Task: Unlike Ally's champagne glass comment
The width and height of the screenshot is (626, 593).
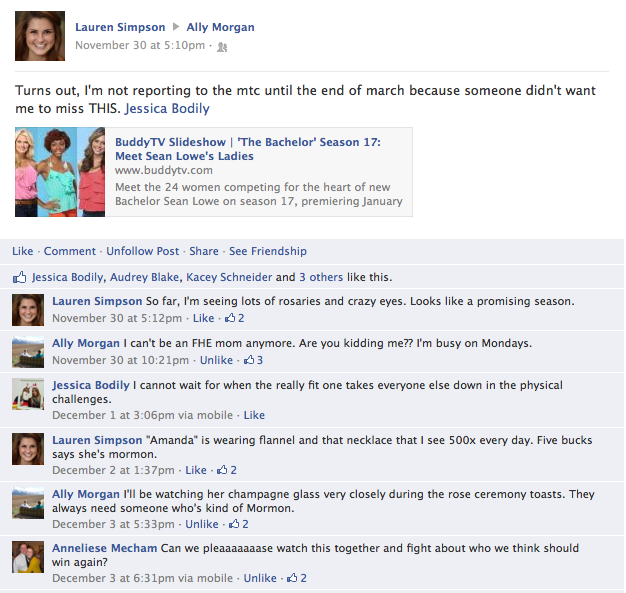Action: [x=202, y=524]
